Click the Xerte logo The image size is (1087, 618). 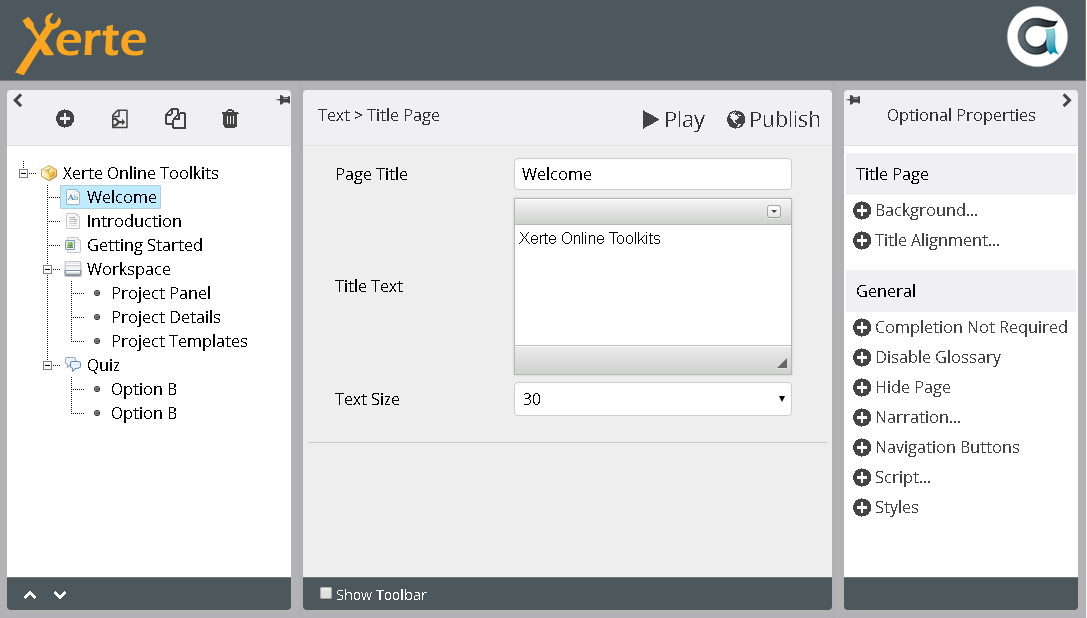(x=81, y=42)
